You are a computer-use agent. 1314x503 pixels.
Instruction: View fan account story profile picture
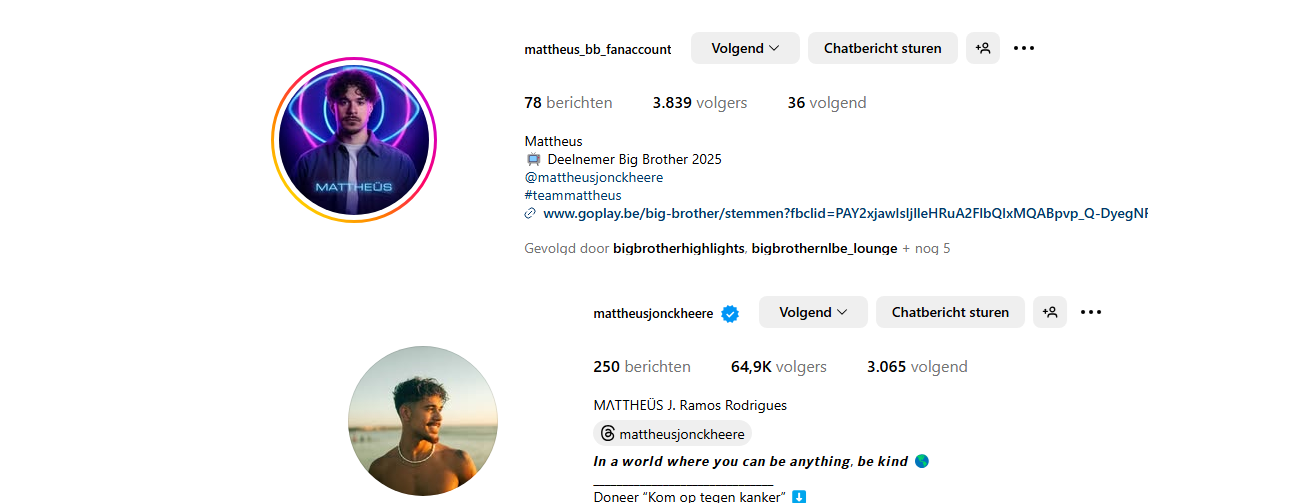[x=354, y=140]
